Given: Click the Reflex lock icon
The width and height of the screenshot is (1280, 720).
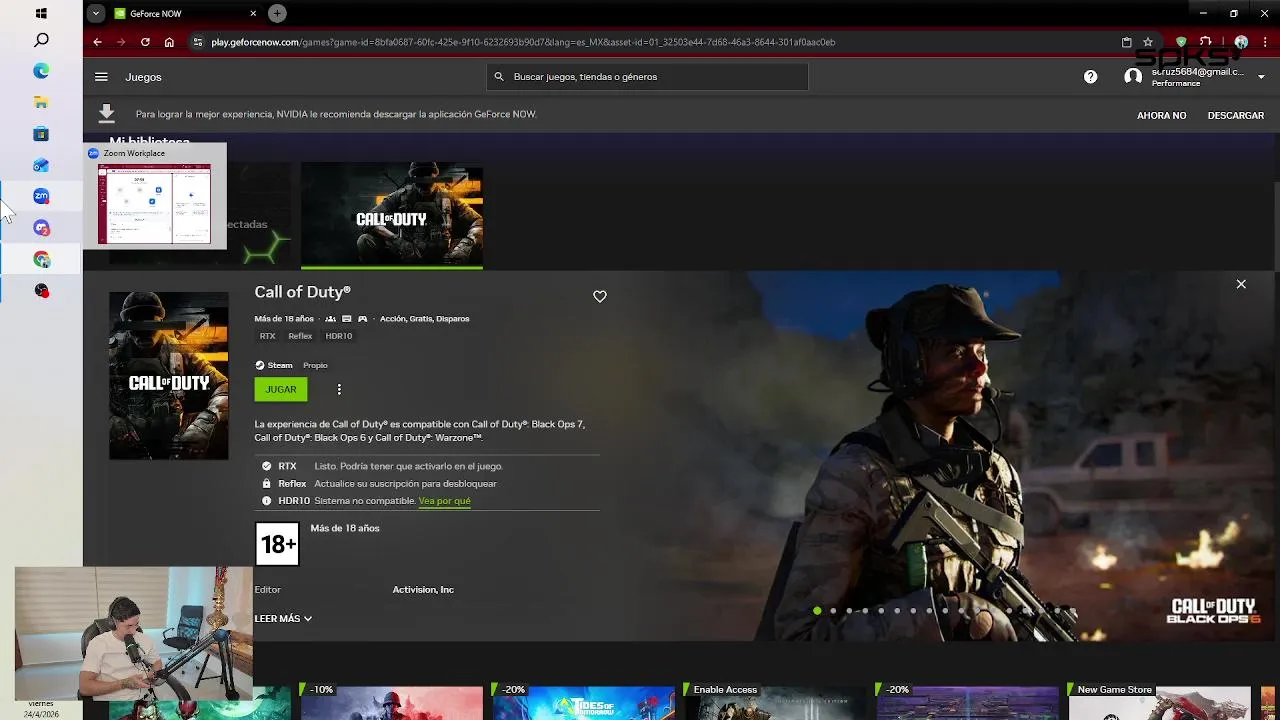Looking at the screenshot, I should (x=266, y=484).
